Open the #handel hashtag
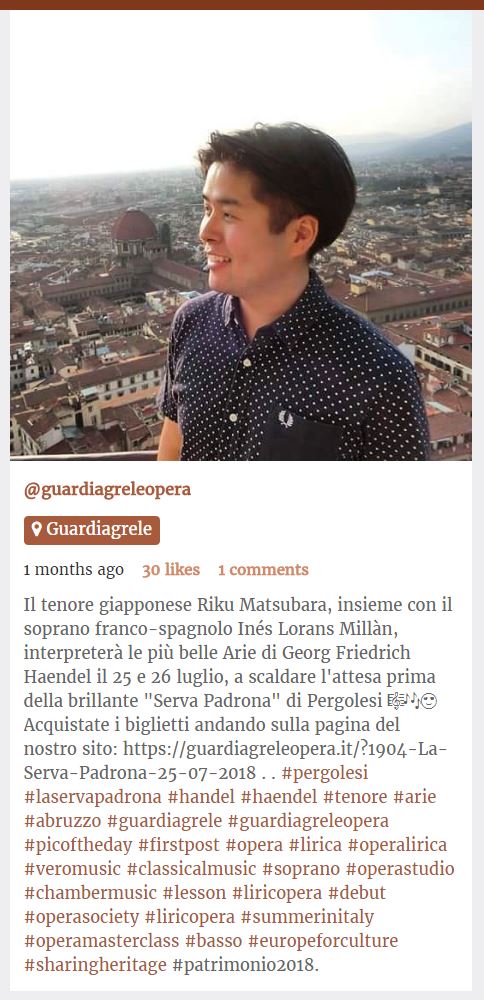 (201, 797)
